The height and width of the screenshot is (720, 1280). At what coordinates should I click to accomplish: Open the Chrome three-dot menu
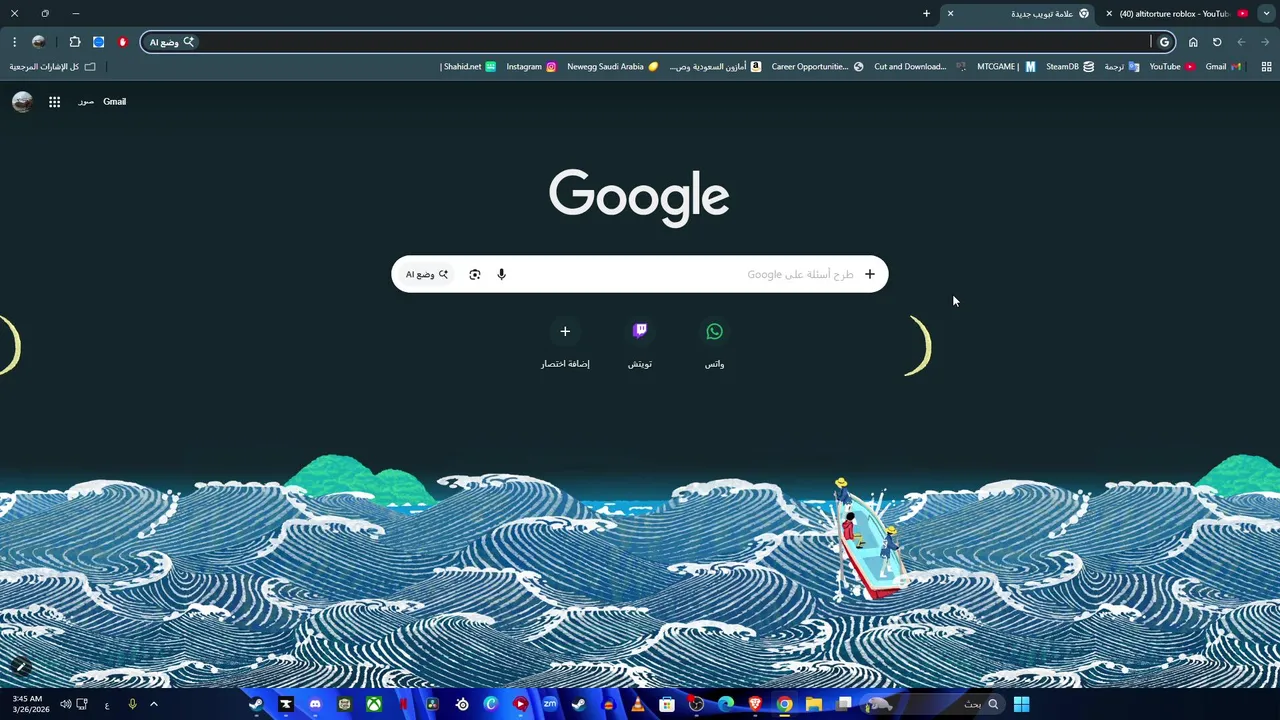tap(14, 42)
